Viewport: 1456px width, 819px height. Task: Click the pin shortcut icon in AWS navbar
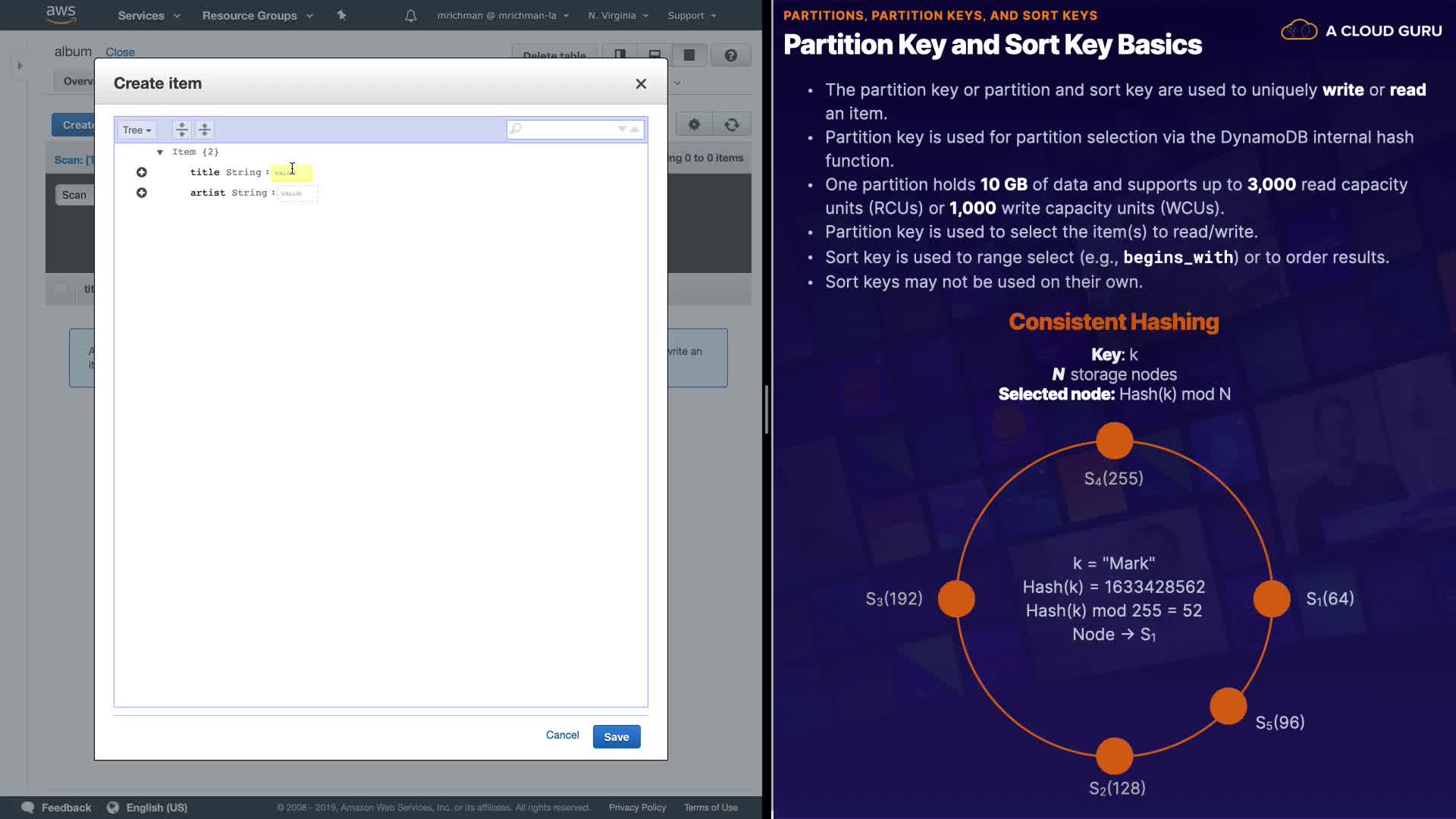pos(341,15)
